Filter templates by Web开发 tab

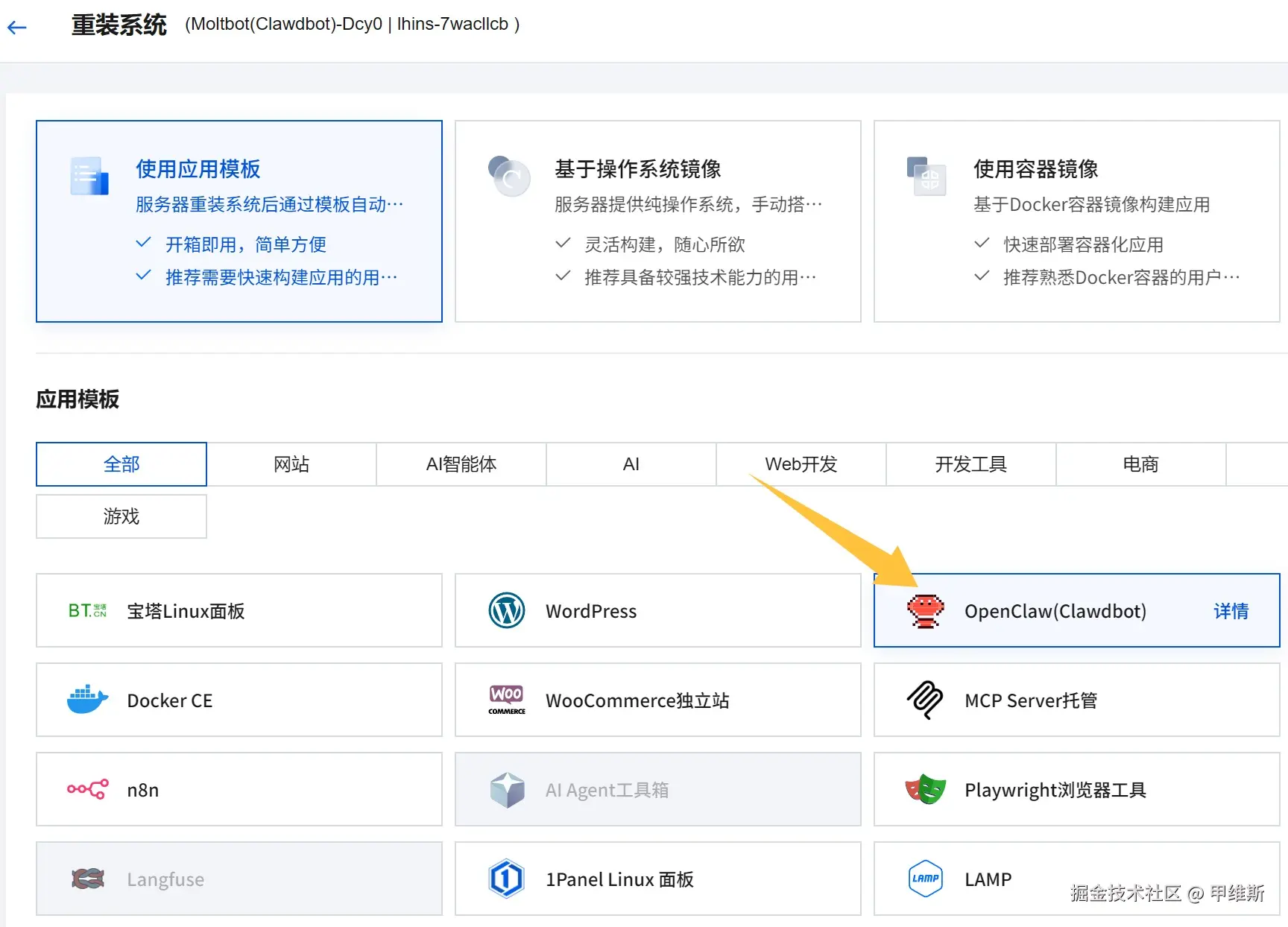pos(801,464)
